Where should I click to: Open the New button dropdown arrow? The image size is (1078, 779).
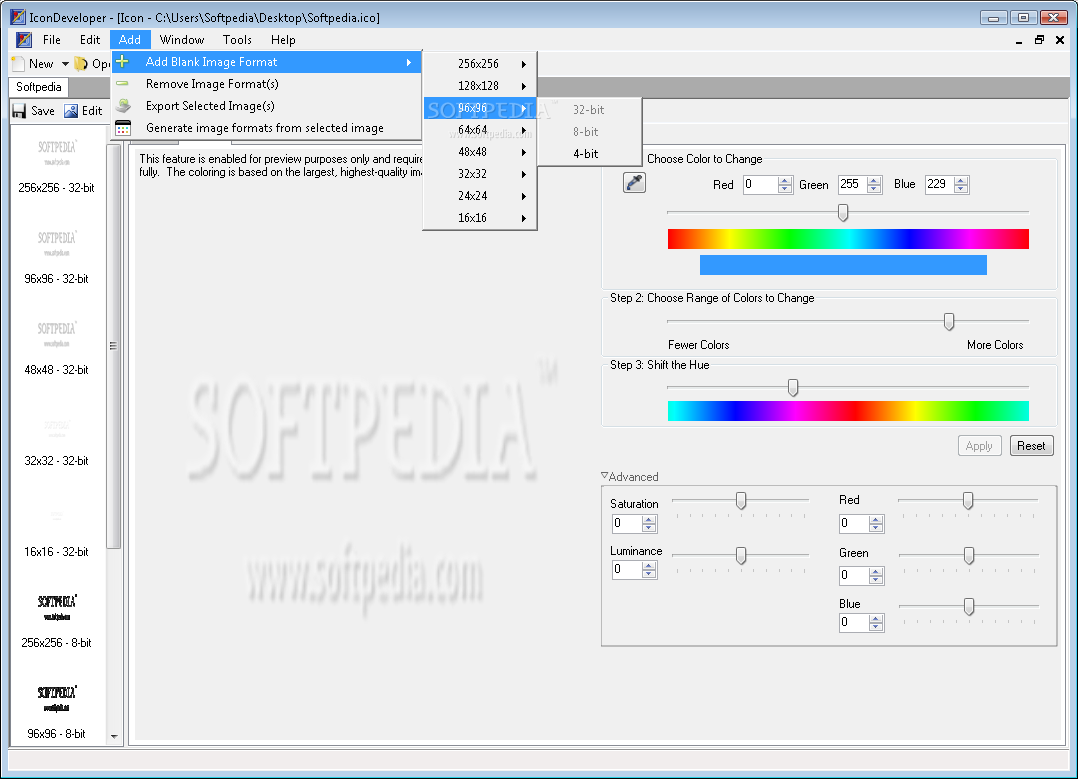(x=65, y=64)
